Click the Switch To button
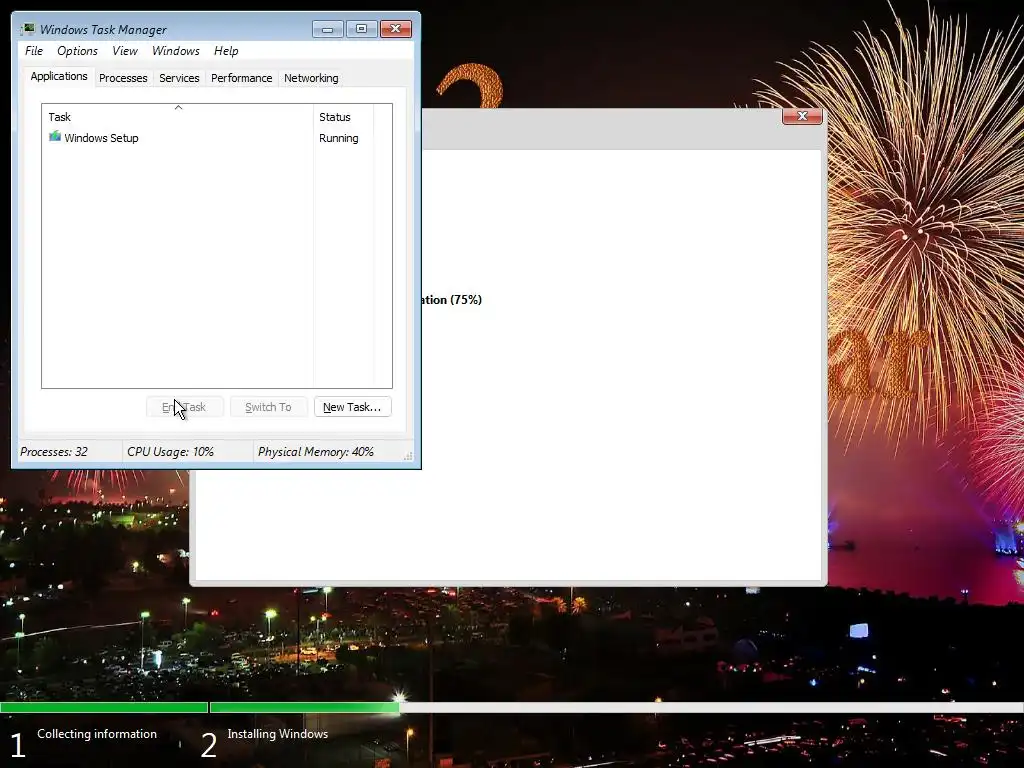 [x=268, y=407]
